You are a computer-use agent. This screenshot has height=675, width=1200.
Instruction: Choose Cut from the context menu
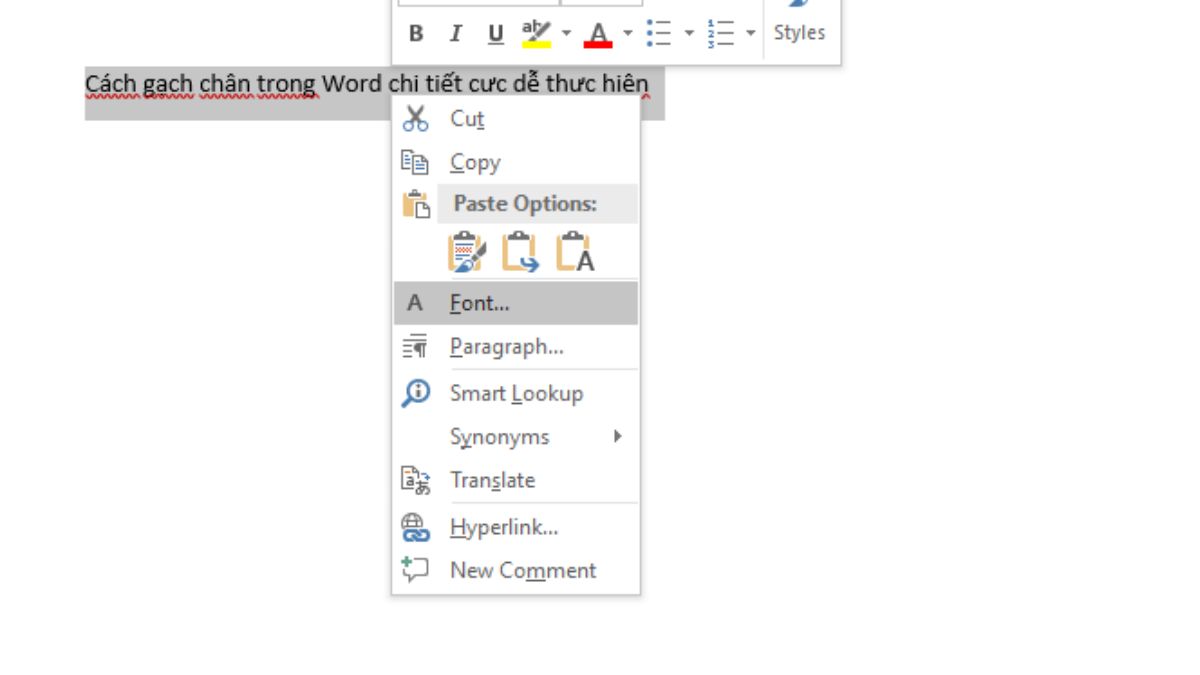pyautogui.click(x=467, y=119)
